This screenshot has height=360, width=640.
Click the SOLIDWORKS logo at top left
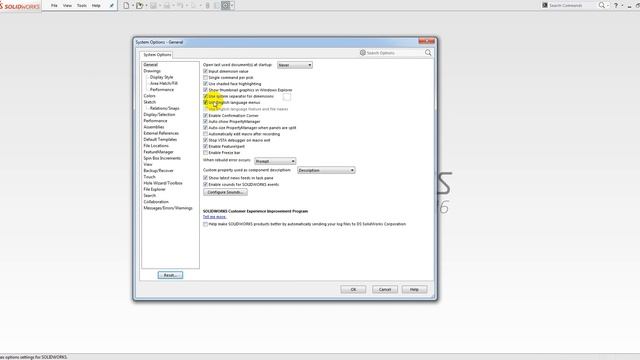coord(20,6)
